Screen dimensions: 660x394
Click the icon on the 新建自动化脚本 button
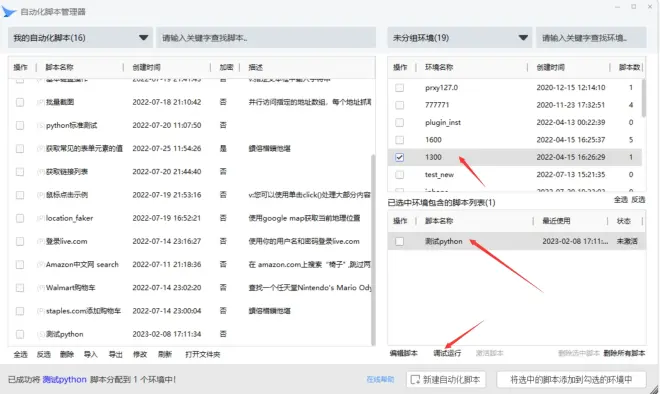[415, 380]
